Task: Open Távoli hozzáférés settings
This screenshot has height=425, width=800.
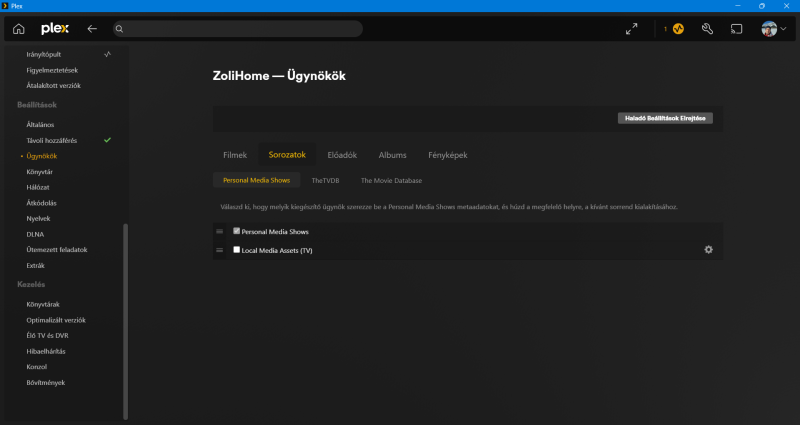Action: [52, 140]
